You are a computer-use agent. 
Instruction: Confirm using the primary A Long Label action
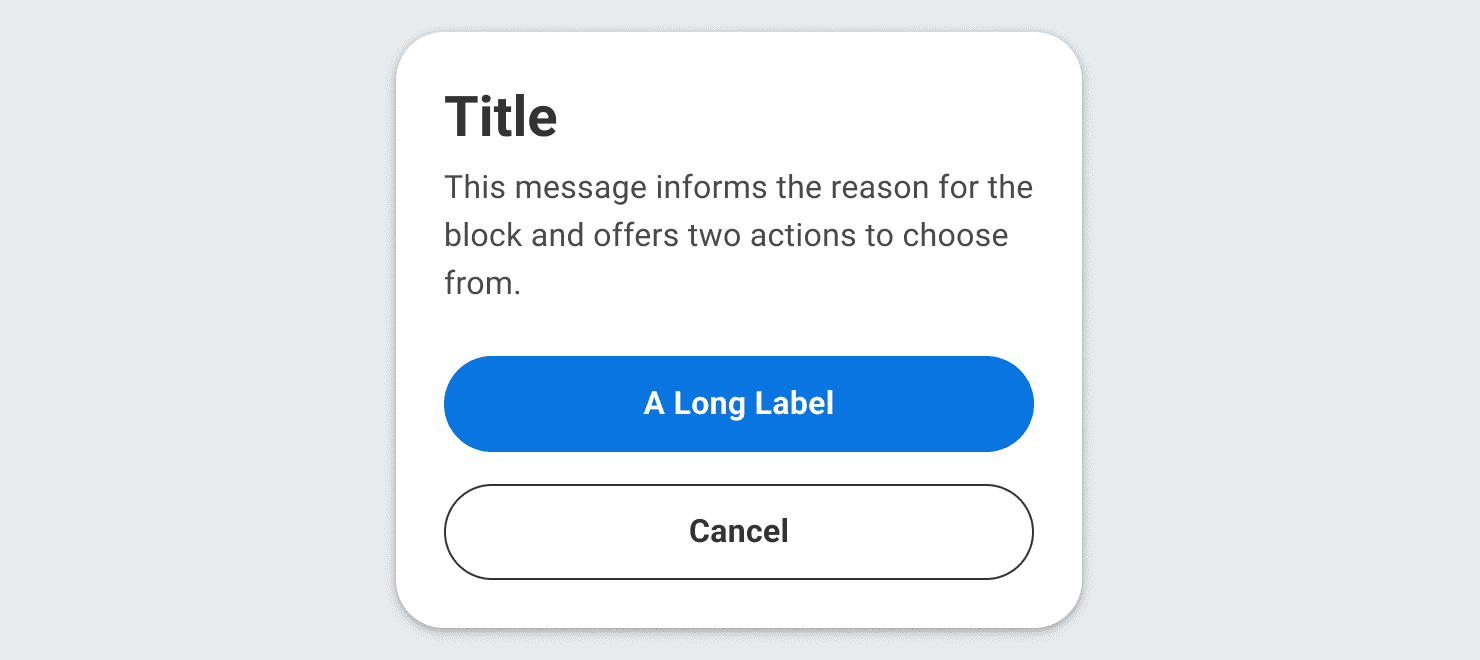click(738, 404)
